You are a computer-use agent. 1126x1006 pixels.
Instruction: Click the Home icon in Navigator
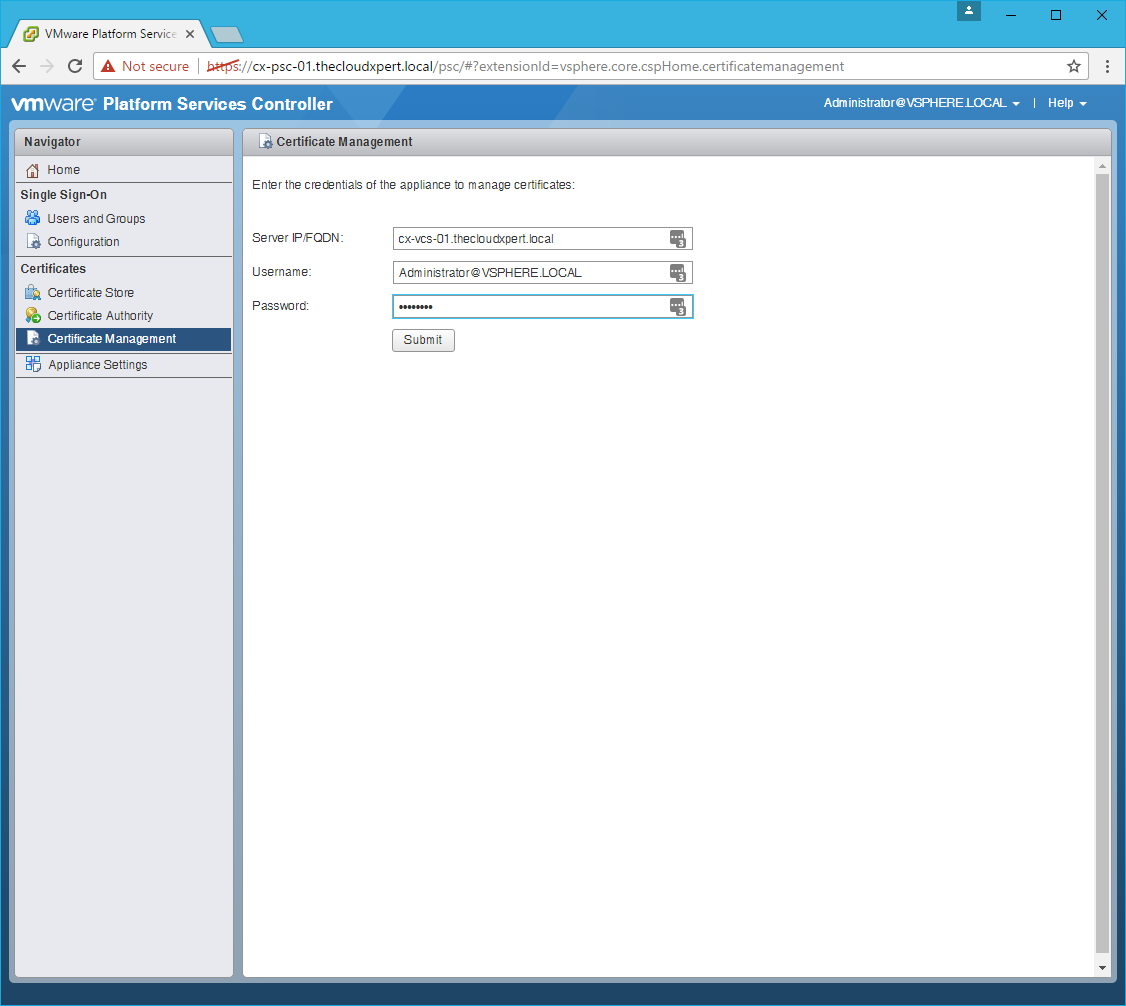33,170
